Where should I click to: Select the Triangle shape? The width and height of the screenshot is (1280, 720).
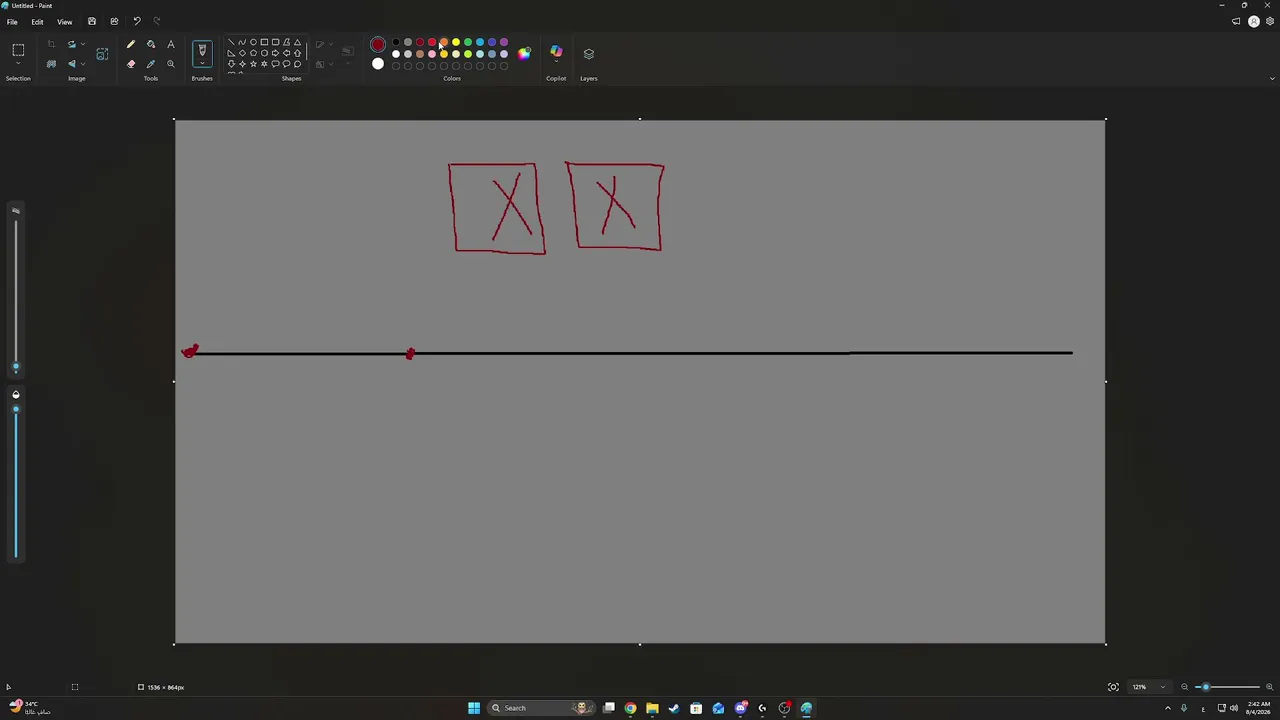[x=297, y=42]
